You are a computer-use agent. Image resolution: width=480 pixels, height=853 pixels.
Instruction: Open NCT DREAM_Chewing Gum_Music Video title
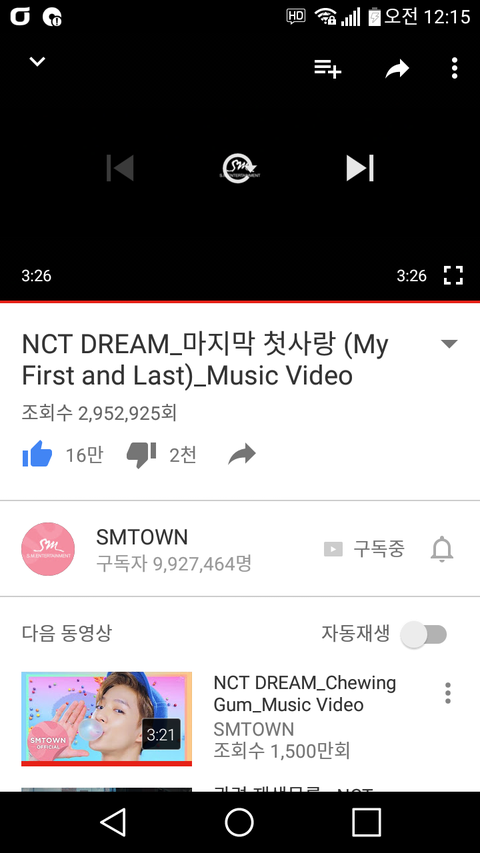[x=305, y=694]
